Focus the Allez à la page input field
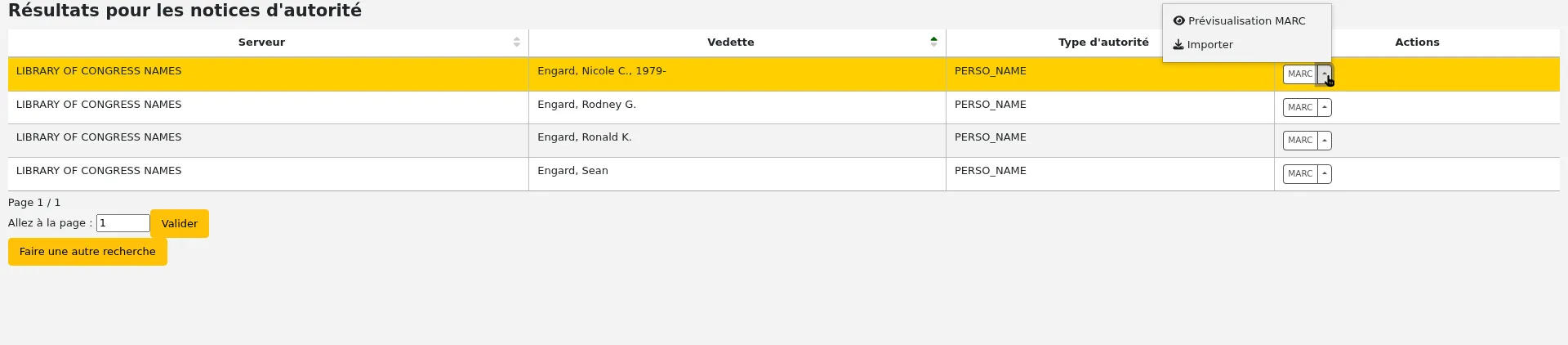 click(123, 223)
